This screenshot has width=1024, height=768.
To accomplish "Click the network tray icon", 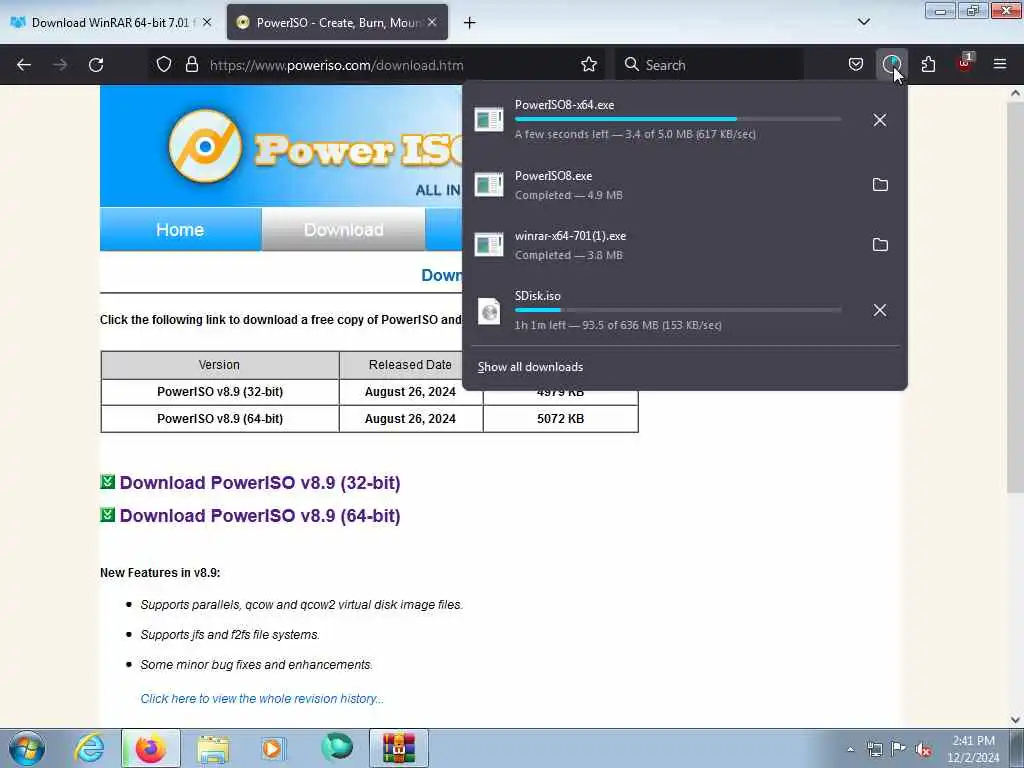I will (874, 749).
